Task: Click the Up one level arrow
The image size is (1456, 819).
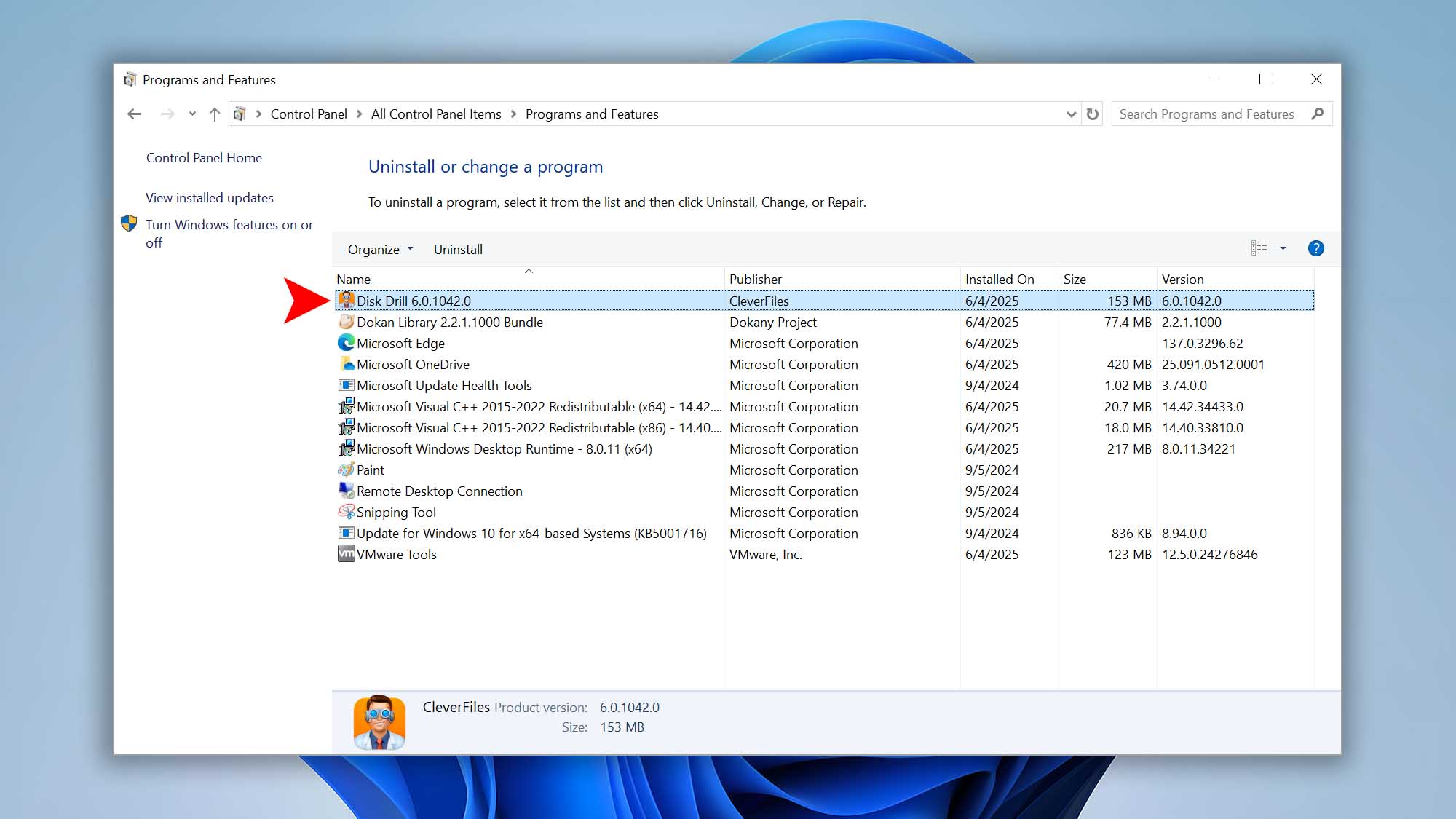Action: point(215,114)
